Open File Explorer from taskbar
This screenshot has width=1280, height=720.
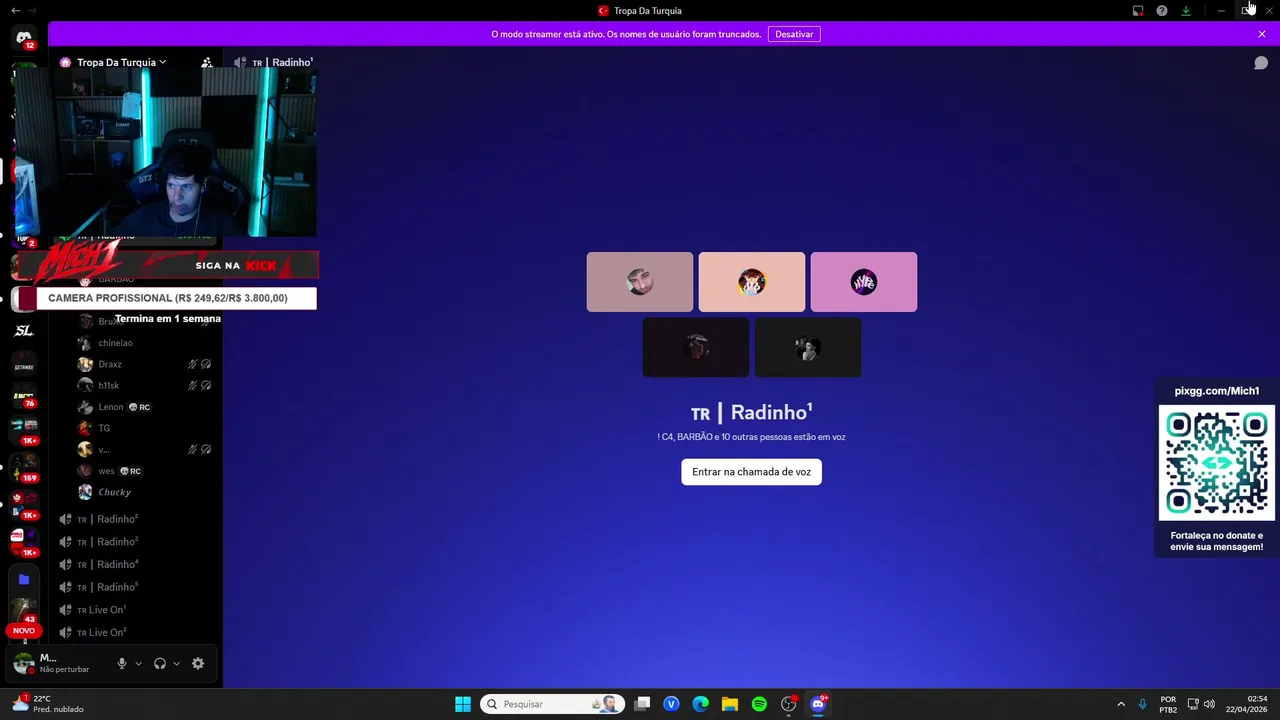coord(730,704)
